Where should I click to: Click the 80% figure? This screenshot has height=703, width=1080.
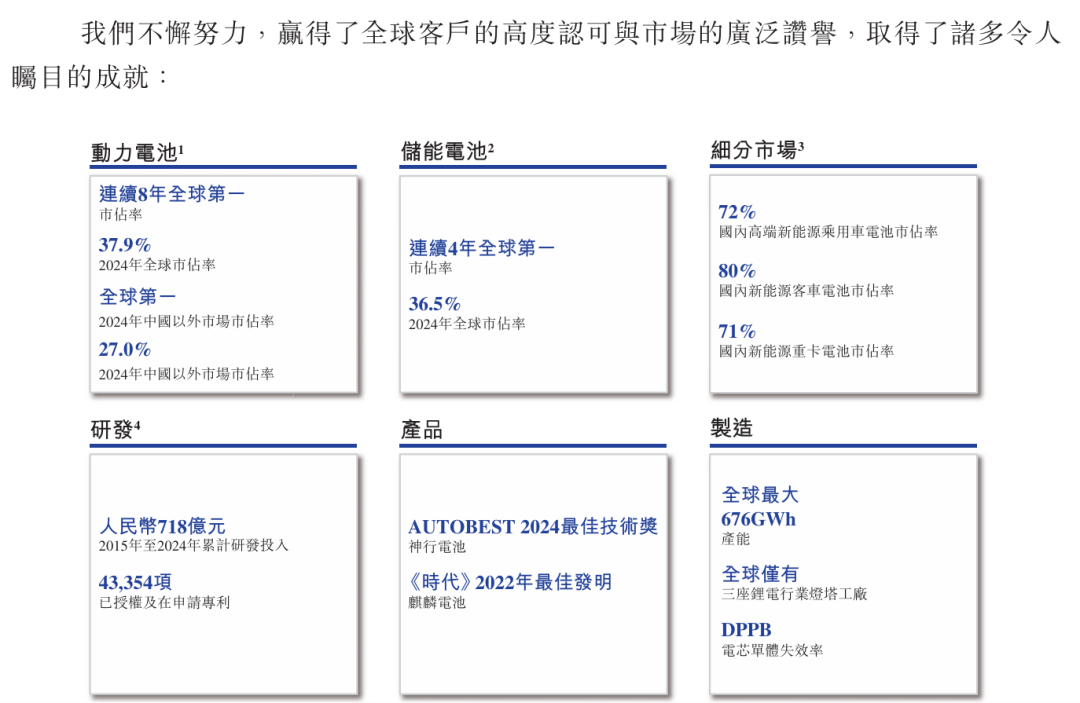(737, 271)
